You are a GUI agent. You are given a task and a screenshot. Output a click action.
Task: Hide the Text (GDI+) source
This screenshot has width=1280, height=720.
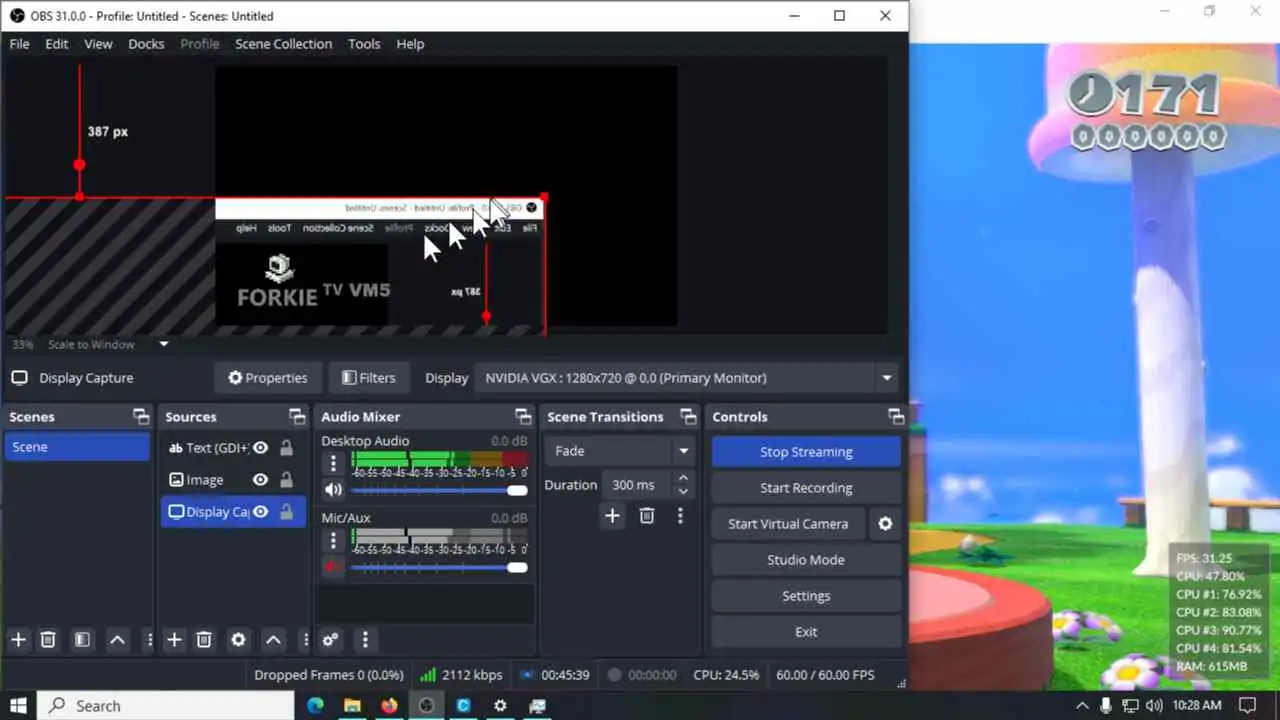(261, 448)
